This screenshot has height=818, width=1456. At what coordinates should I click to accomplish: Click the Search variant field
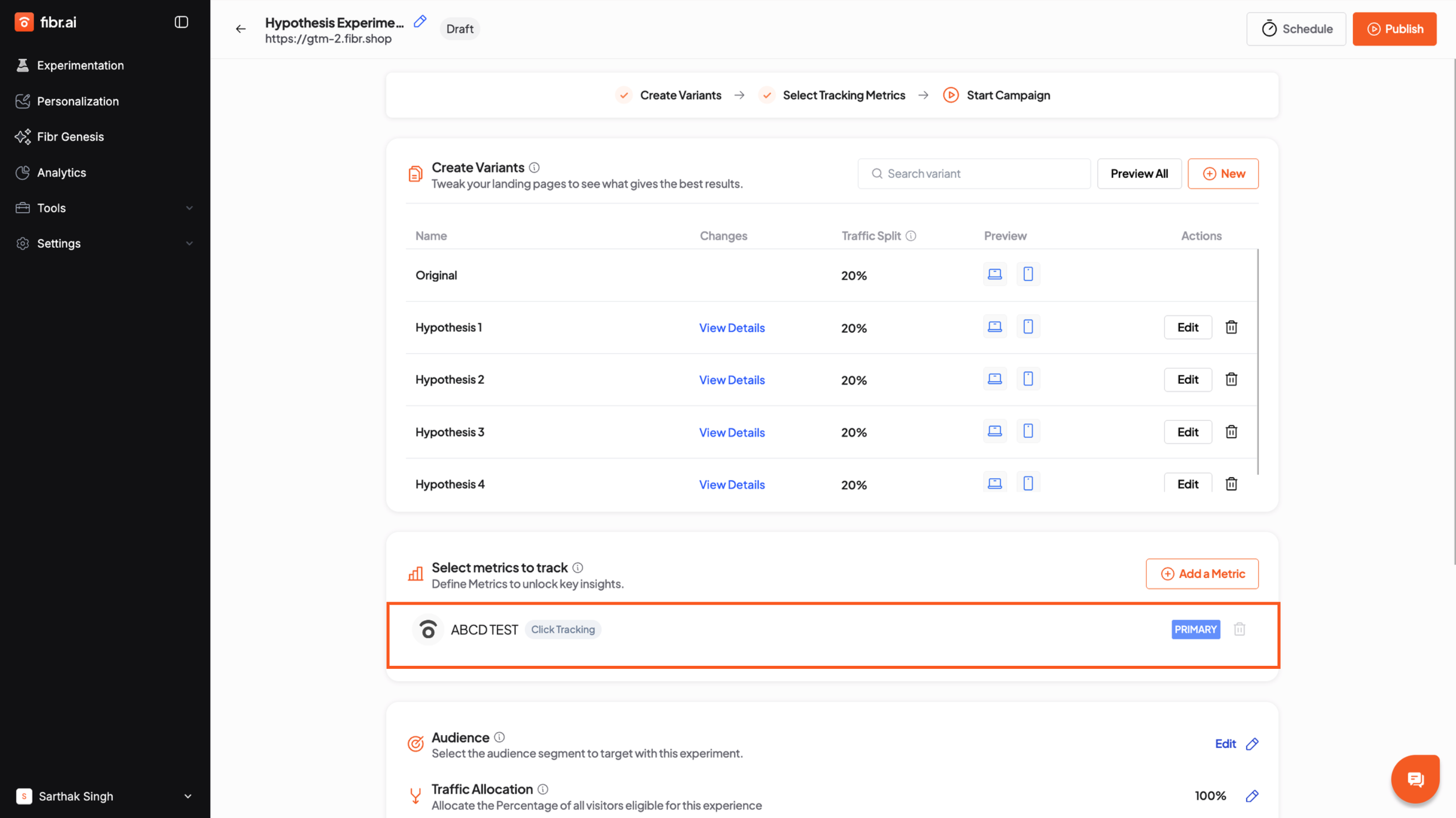click(x=974, y=173)
